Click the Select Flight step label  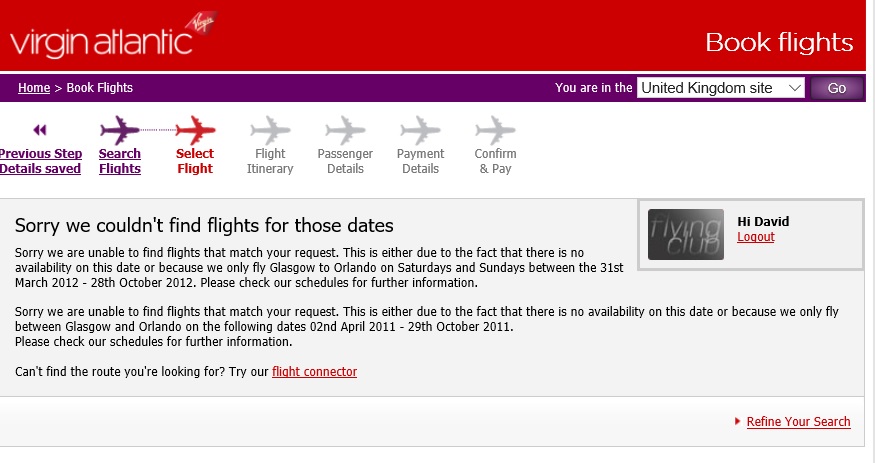click(x=195, y=161)
